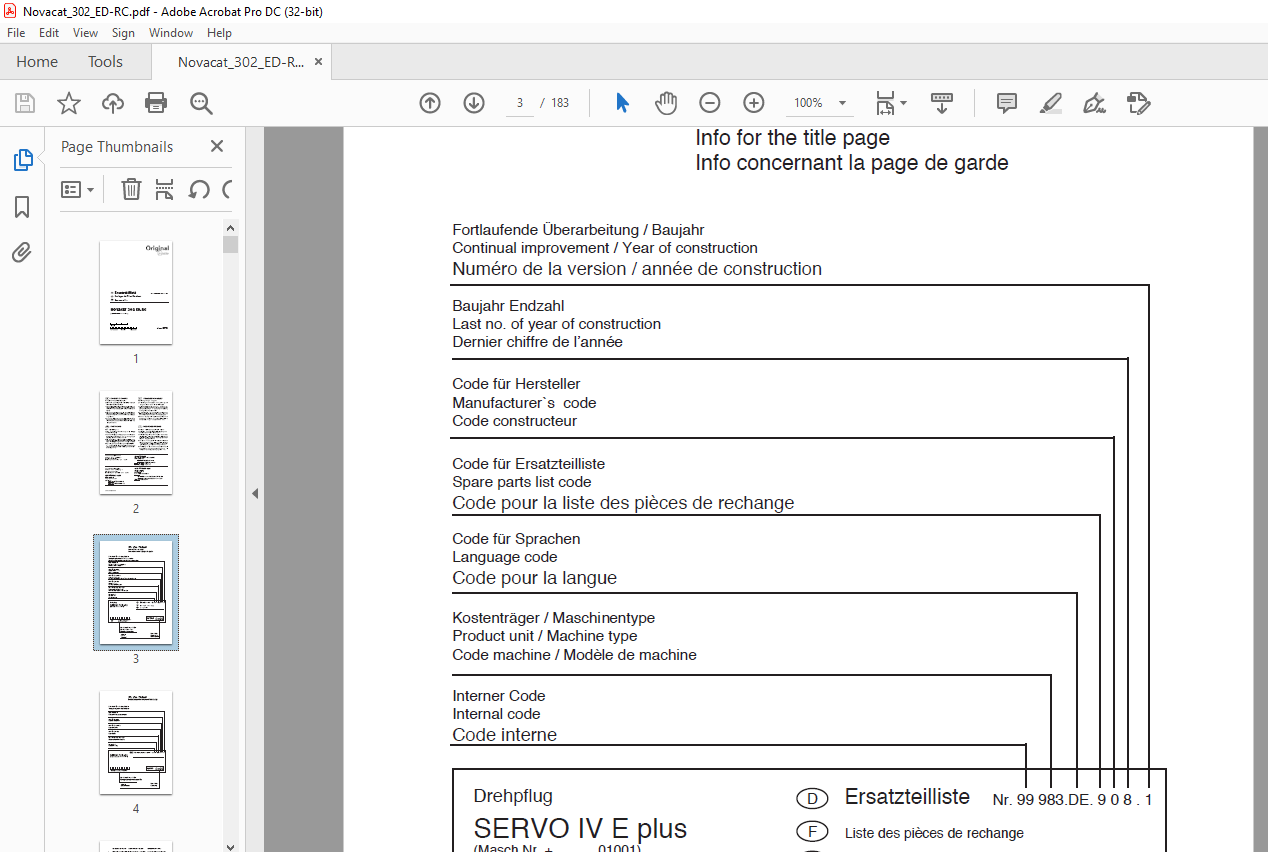Click the Print file icon
The image size is (1268, 852).
point(156,103)
